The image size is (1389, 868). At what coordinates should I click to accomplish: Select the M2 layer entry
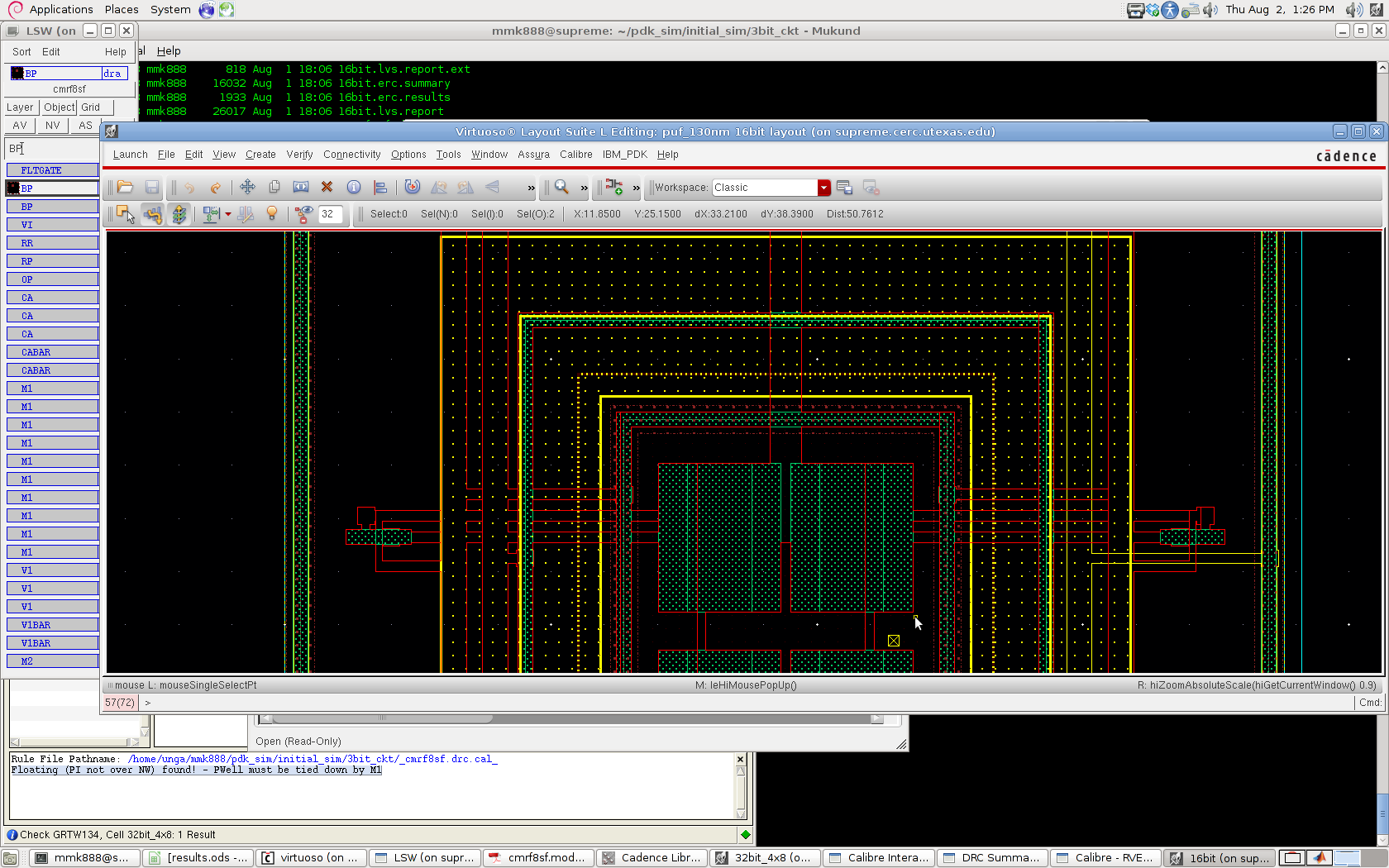click(x=53, y=661)
